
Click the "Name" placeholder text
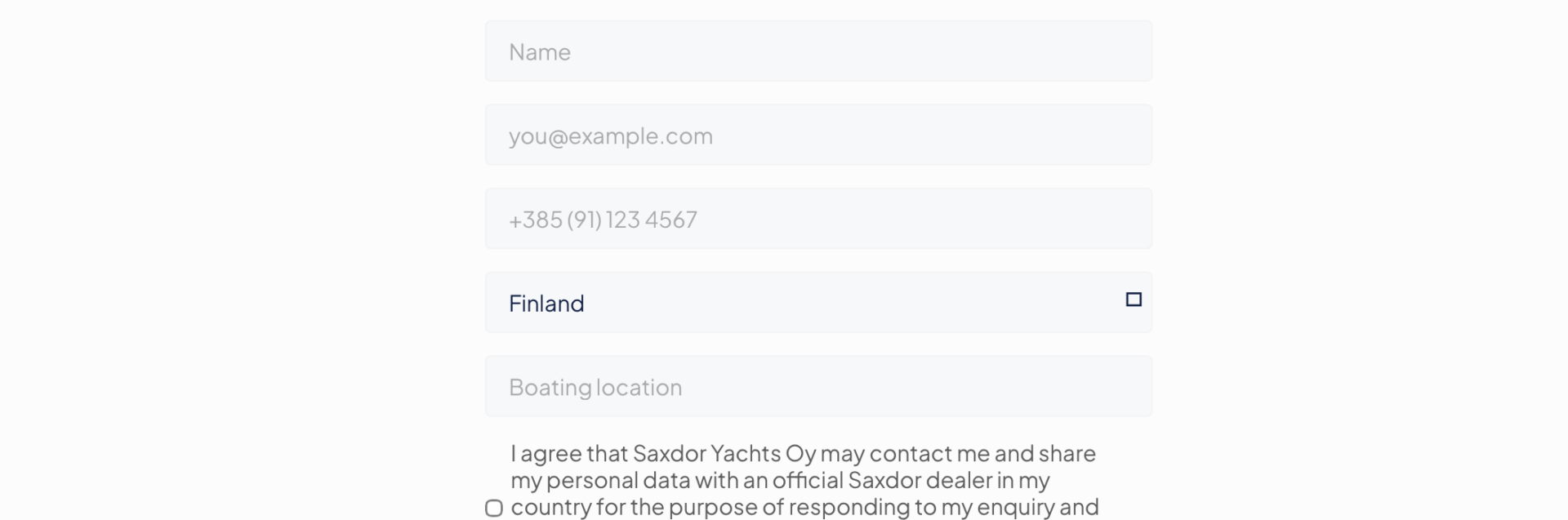(540, 52)
